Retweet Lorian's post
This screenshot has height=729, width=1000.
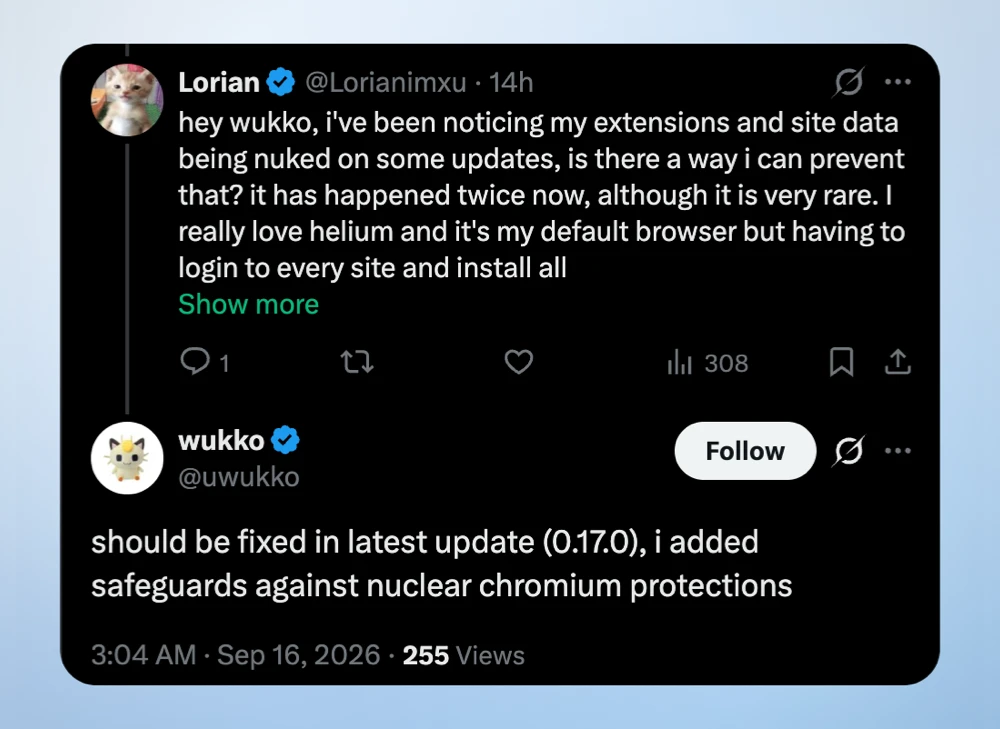(x=357, y=362)
